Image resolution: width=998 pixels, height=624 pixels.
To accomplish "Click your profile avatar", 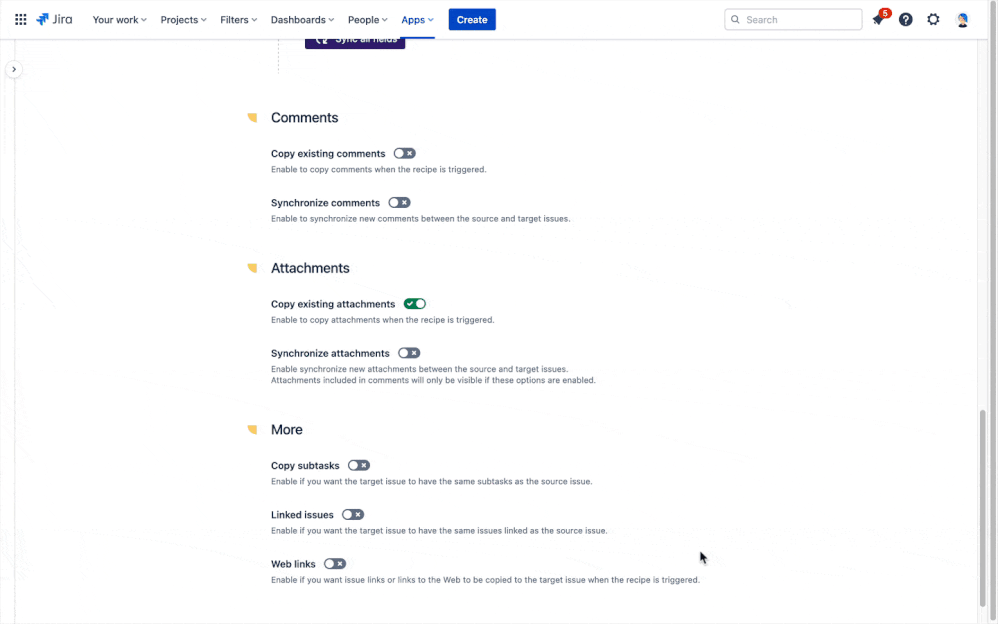I will (961, 19).
